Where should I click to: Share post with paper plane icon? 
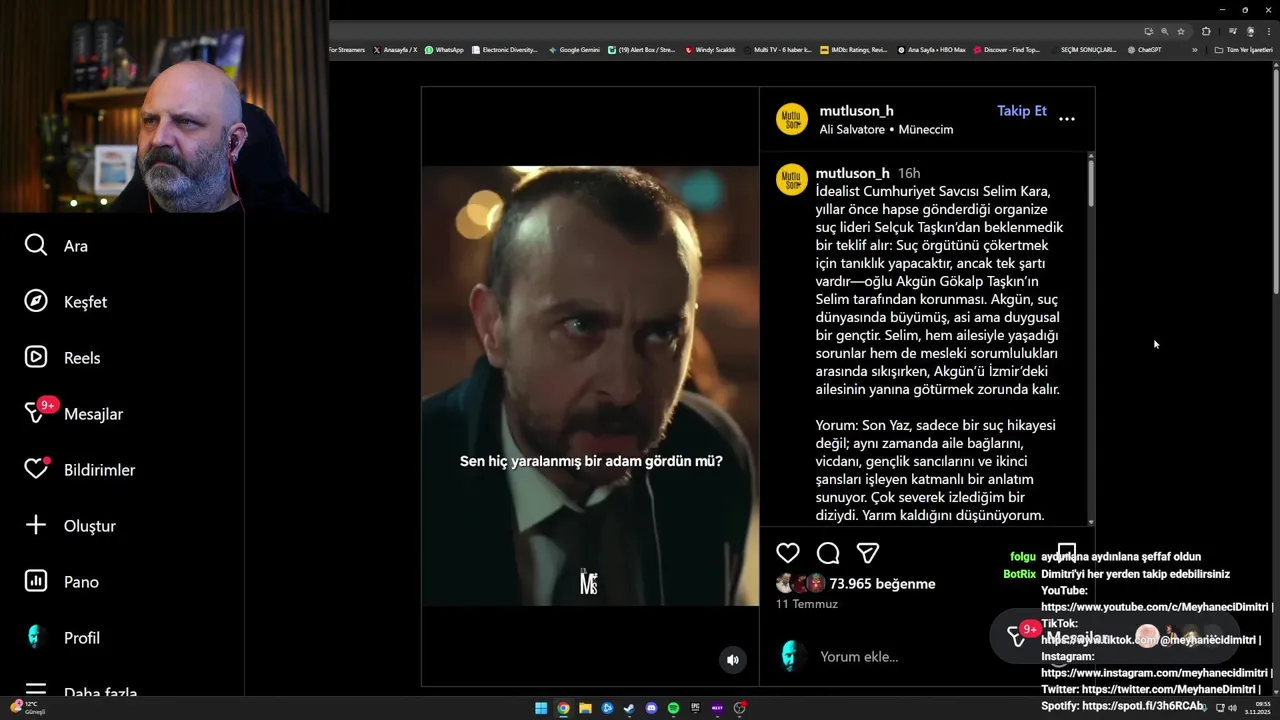[x=868, y=553]
